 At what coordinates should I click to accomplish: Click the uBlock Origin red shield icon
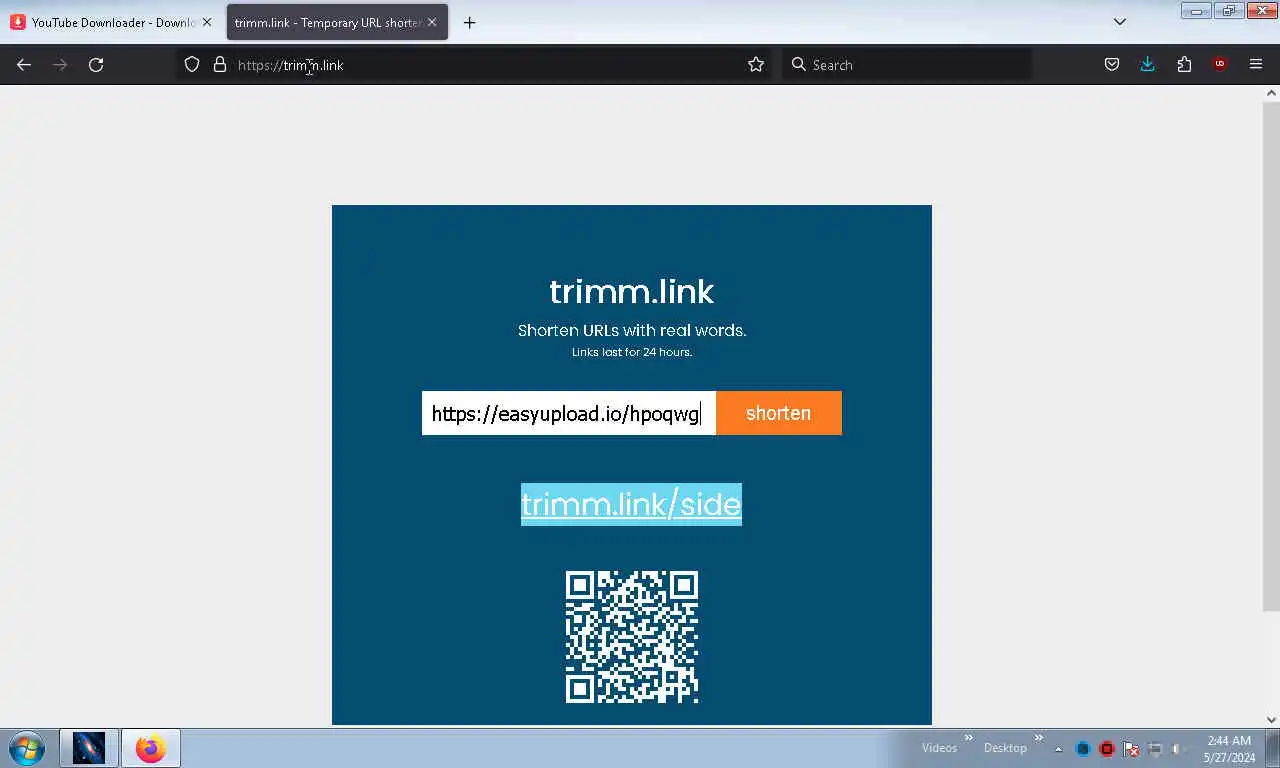tap(1220, 64)
